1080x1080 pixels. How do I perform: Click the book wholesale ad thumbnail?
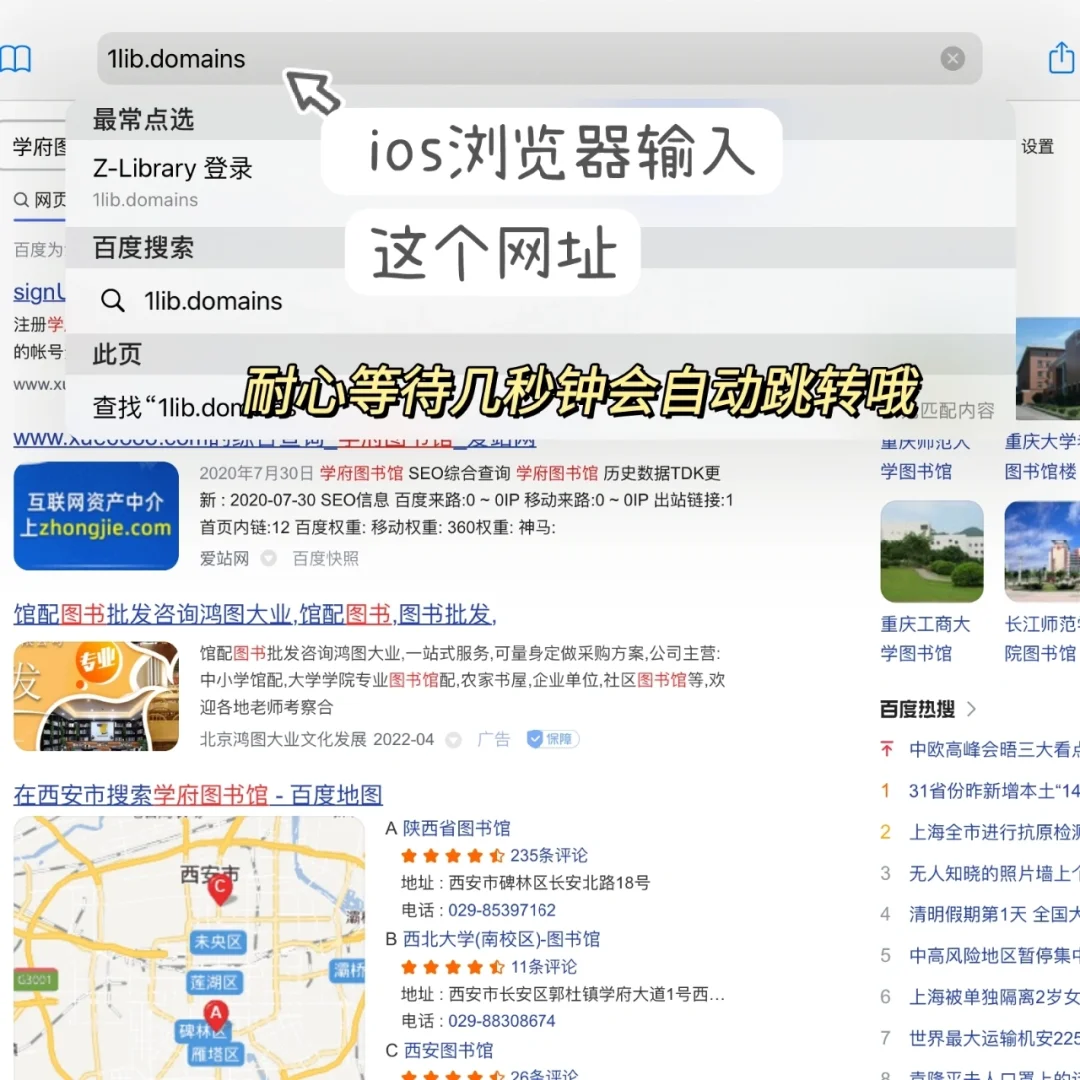[96, 696]
